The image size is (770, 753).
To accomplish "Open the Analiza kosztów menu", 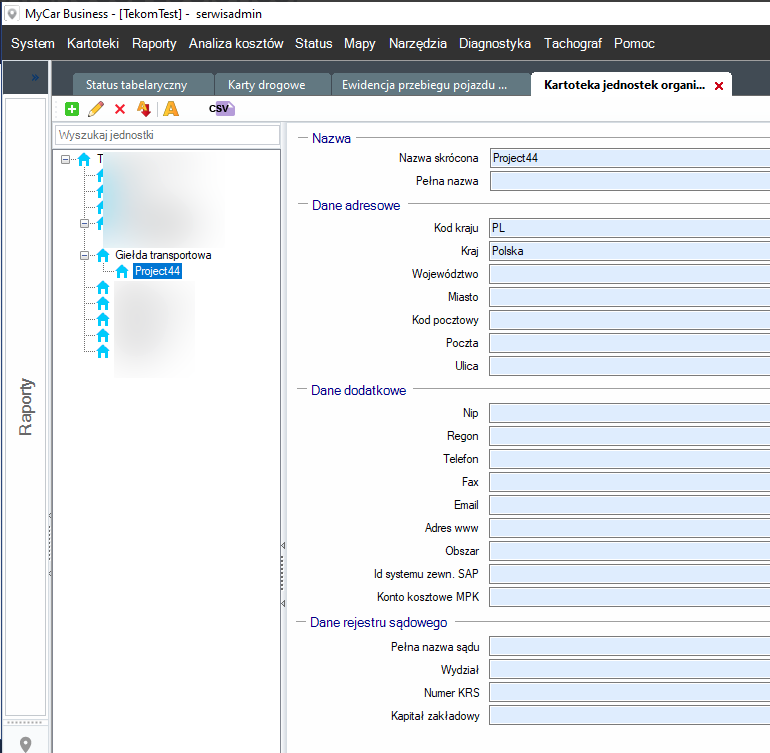I will [236, 43].
